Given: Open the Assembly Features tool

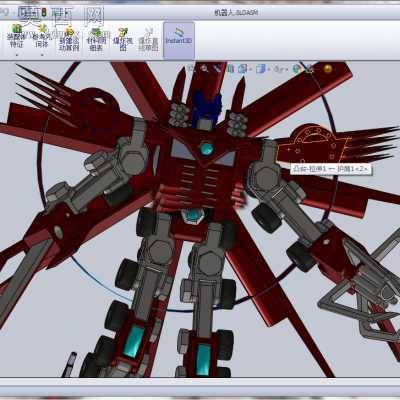Looking at the screenshot, I should pos(16,36).
